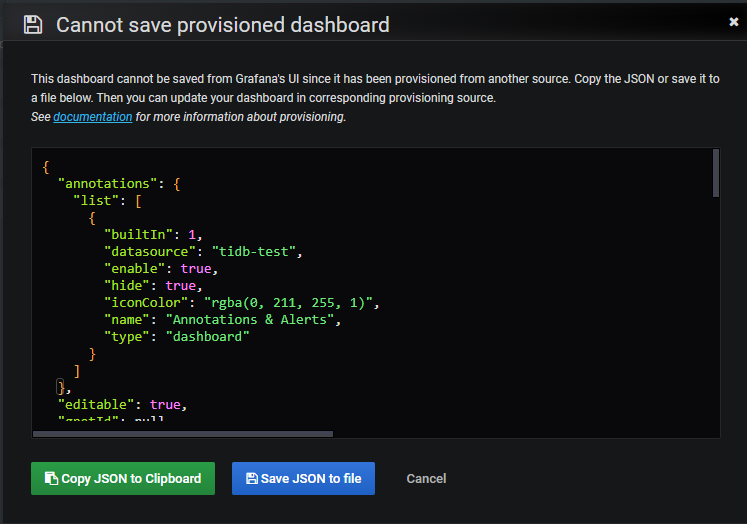
Task: Click the "Annotations & Alerts" name value
Action: (254, 319)
